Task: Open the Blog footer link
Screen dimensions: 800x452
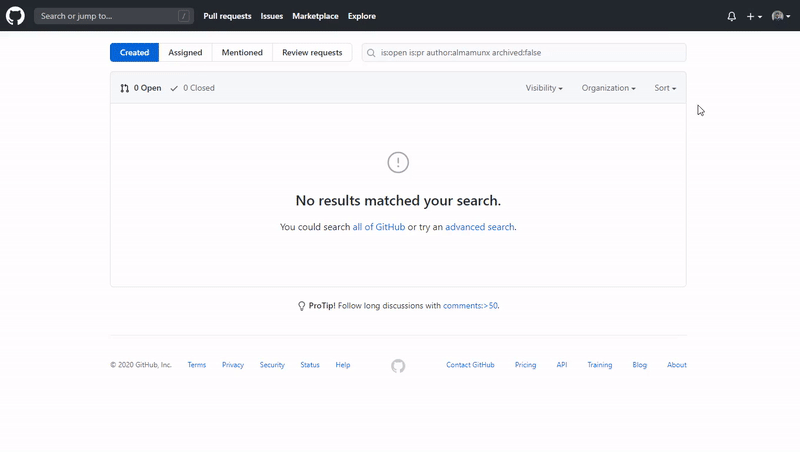Action: (640, 365)
